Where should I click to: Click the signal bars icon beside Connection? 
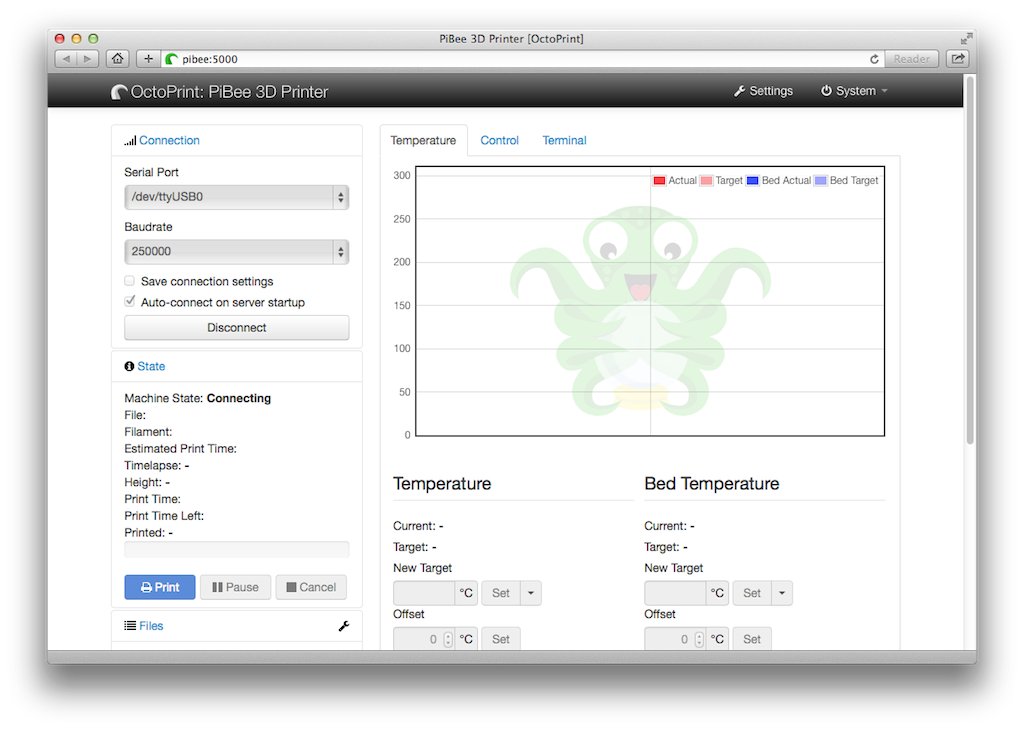tap(130, 140)
